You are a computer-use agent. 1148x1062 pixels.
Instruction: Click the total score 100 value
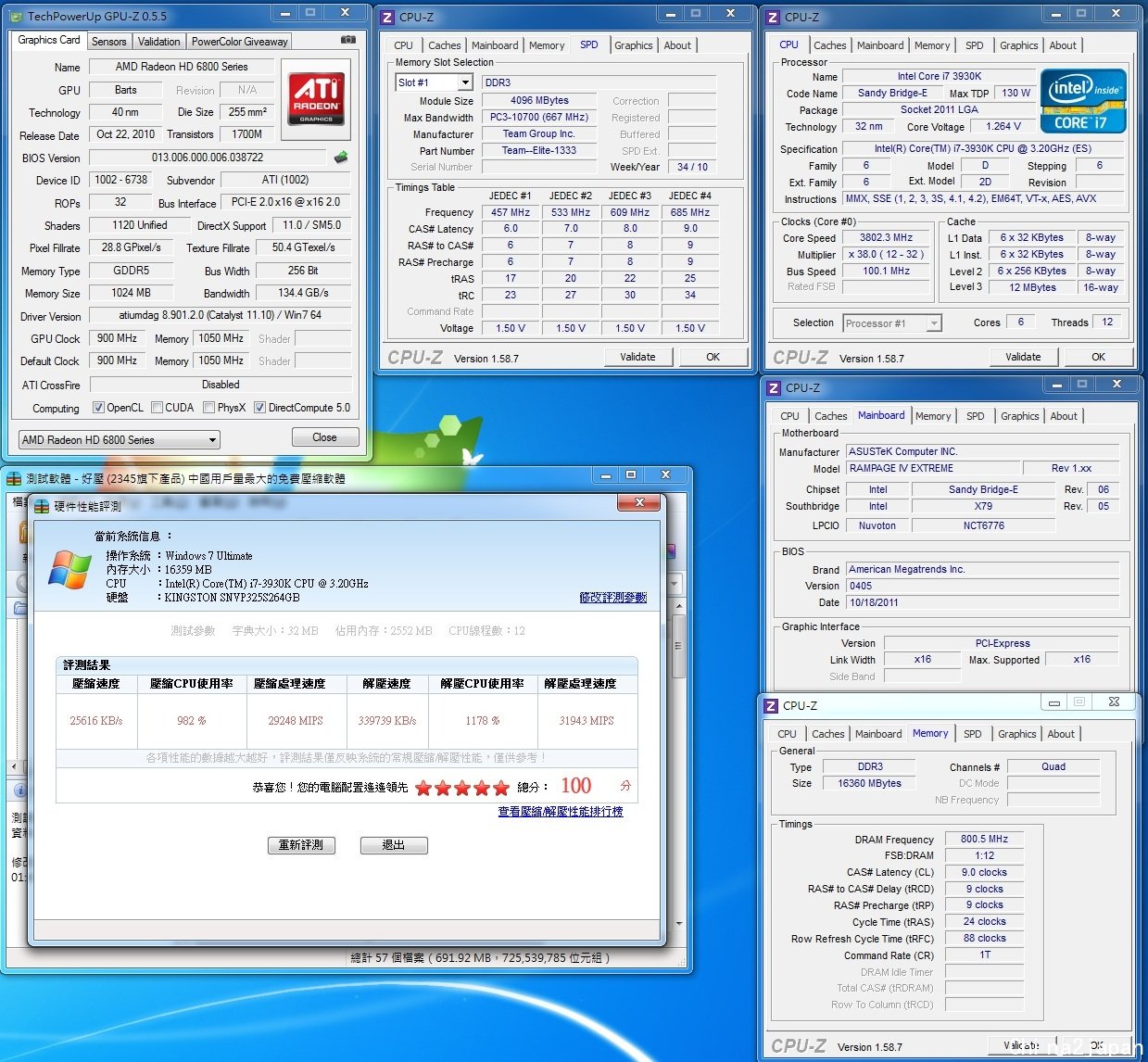pyautogui.click(x=575, y=786)
